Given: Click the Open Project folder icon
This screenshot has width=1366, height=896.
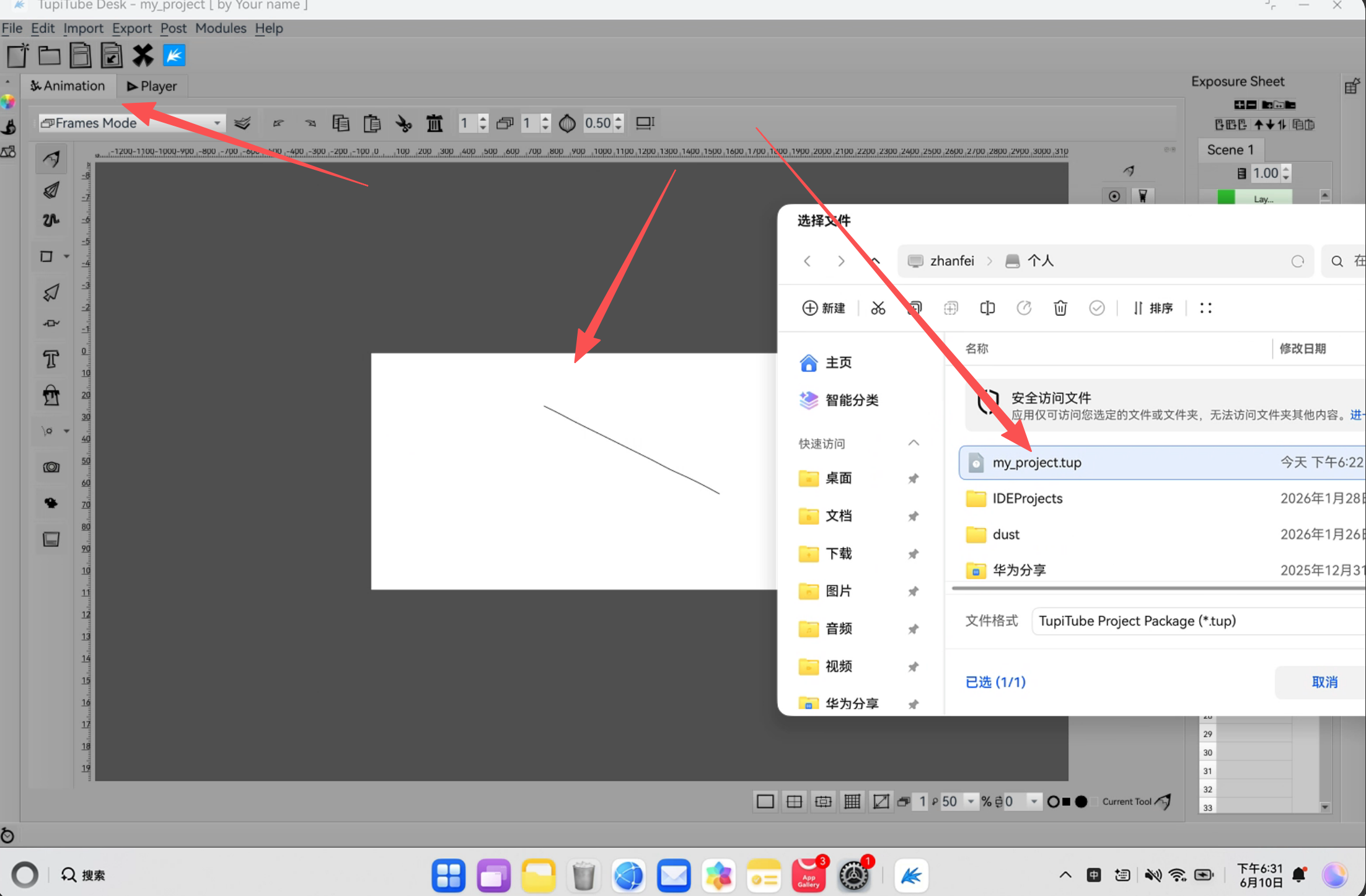Looking at the screenshot, I should (x=49, y=55).
